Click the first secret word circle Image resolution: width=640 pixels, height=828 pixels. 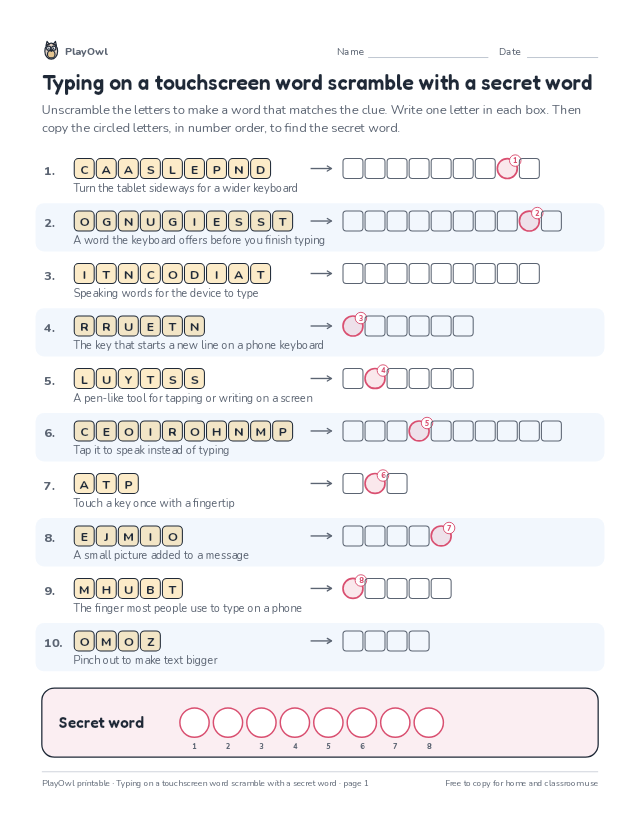[194, 722]
